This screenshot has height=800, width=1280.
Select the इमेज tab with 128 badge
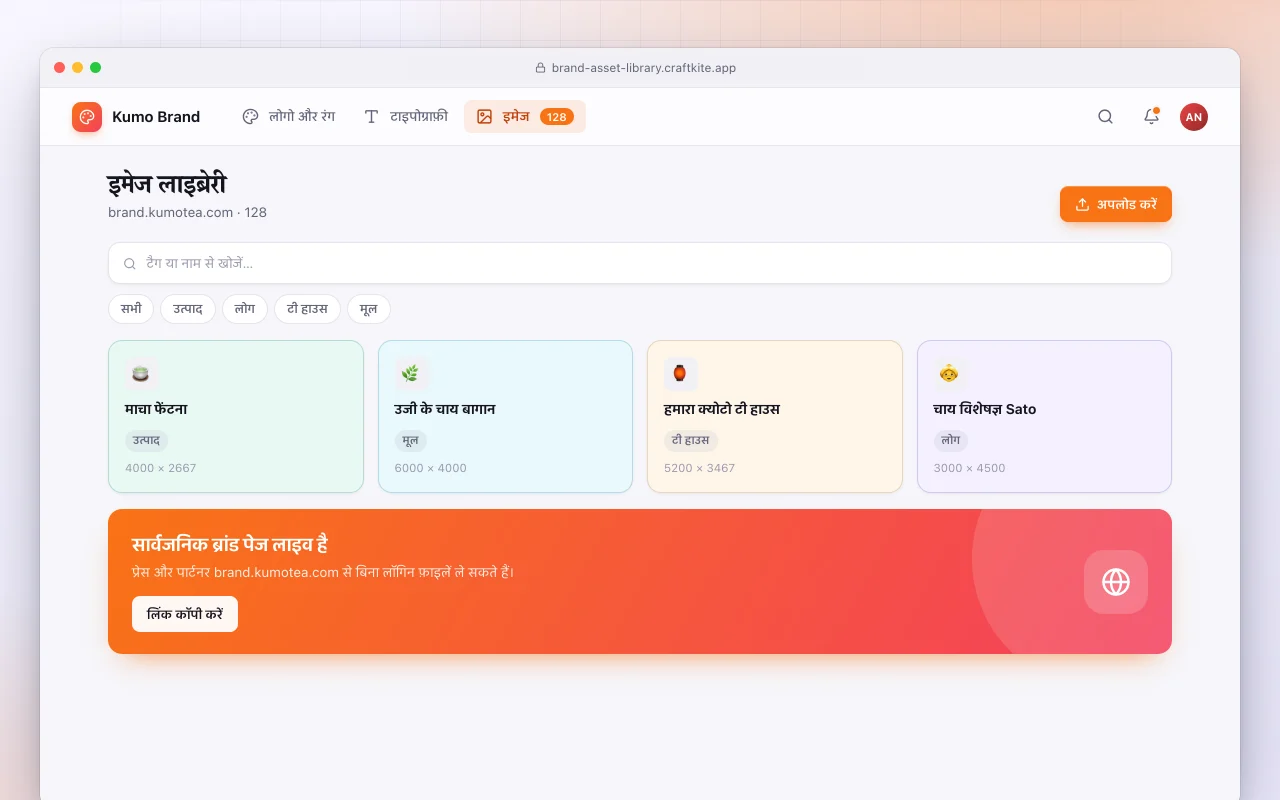coord(525,117)
